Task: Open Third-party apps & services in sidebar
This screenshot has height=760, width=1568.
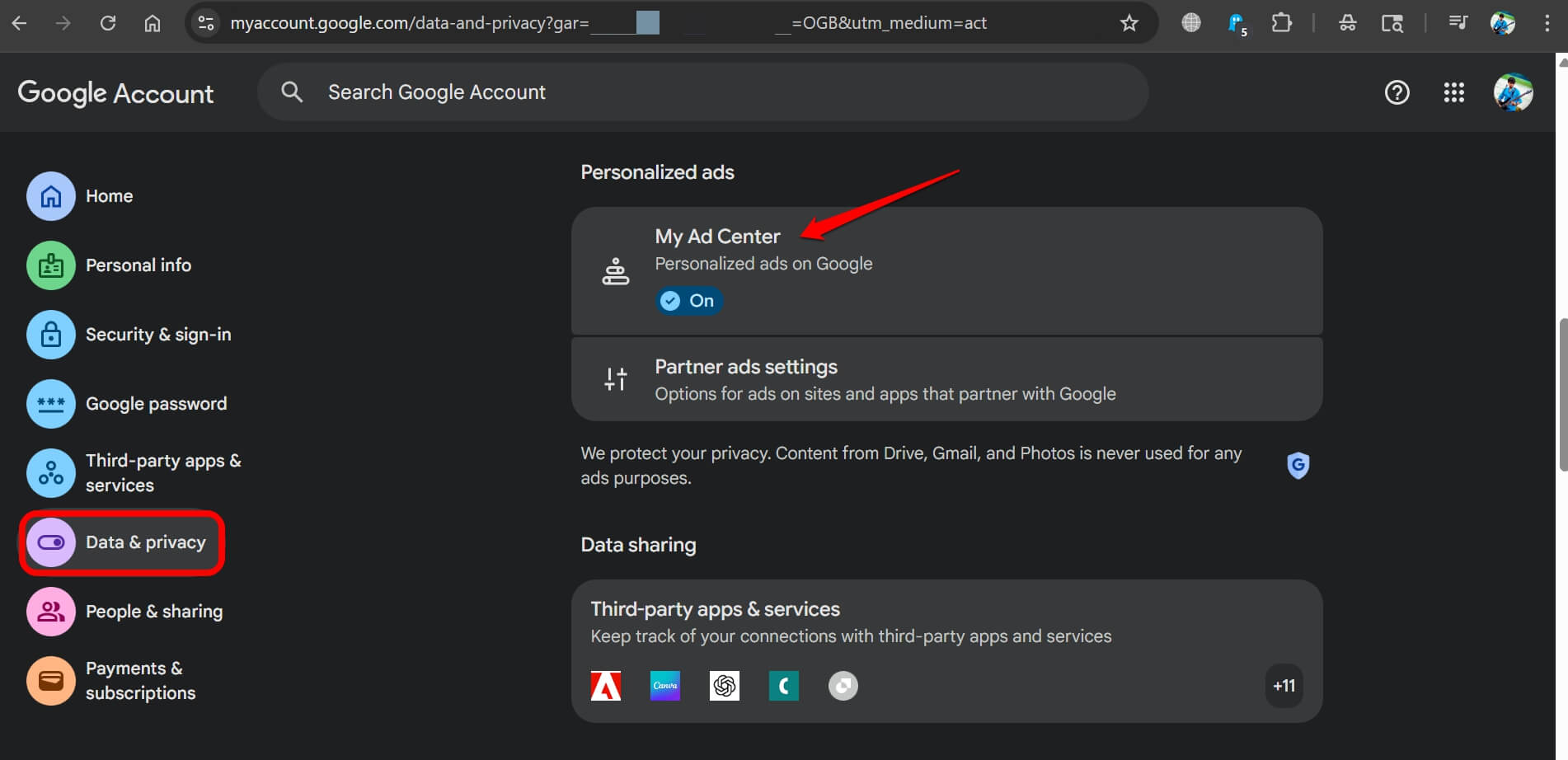Action: click(x=134, y=473)
